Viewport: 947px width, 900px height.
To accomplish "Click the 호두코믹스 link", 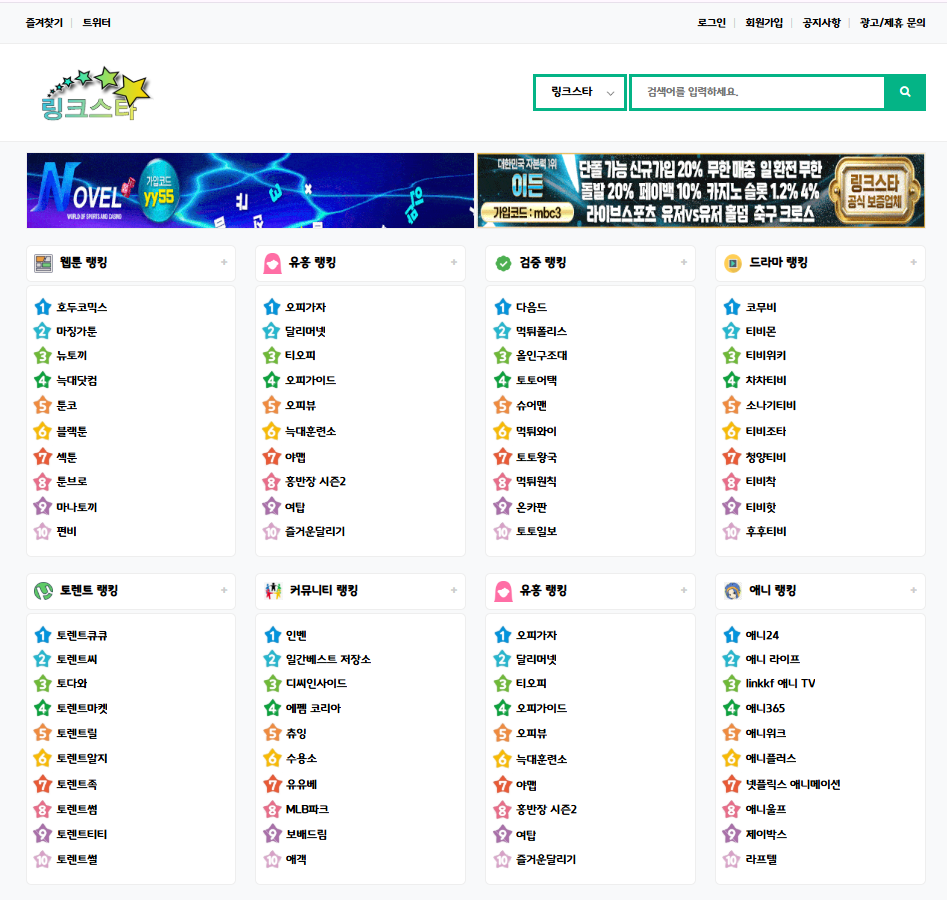I will 82,308.
